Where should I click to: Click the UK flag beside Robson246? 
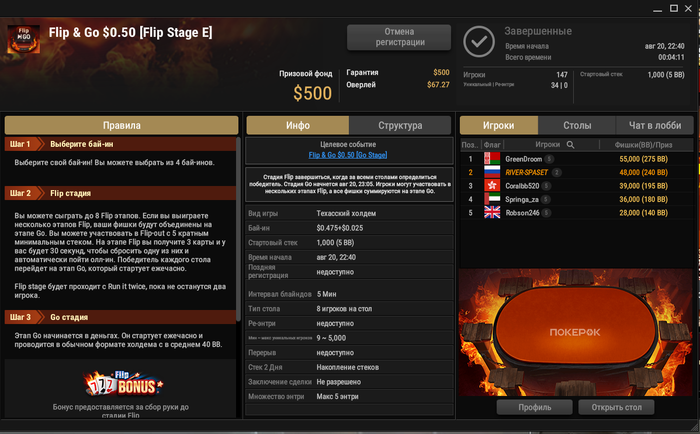[x=492, y=213]
